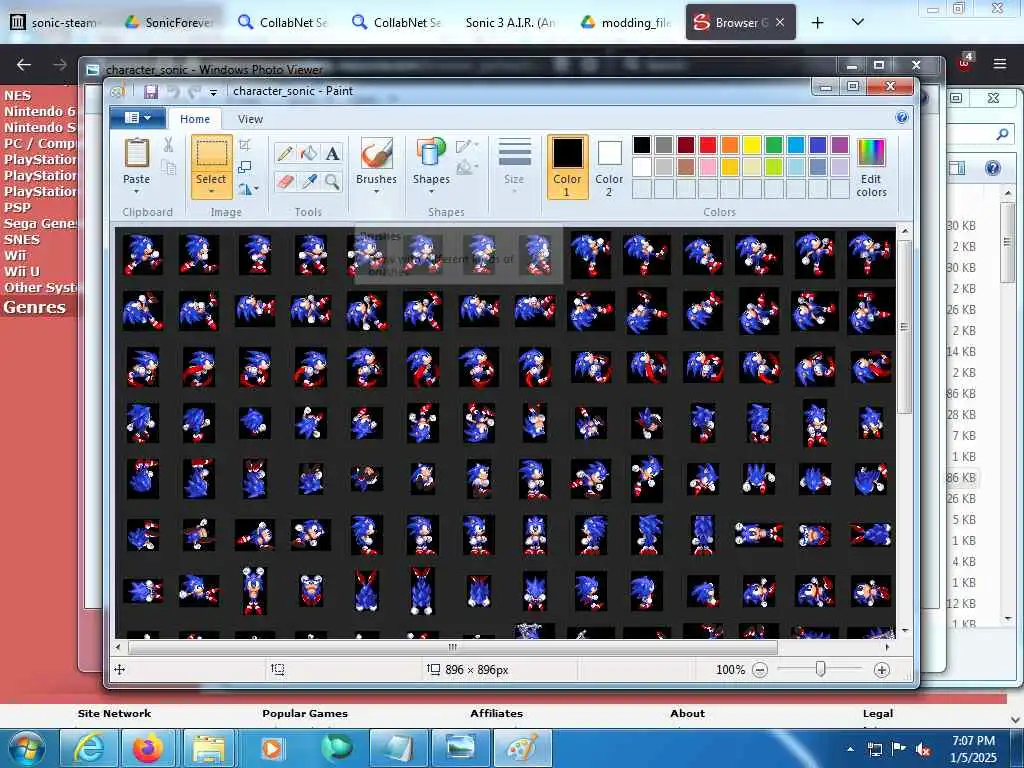
Task: Open the Paint file menu button
Action: [137, 118]
